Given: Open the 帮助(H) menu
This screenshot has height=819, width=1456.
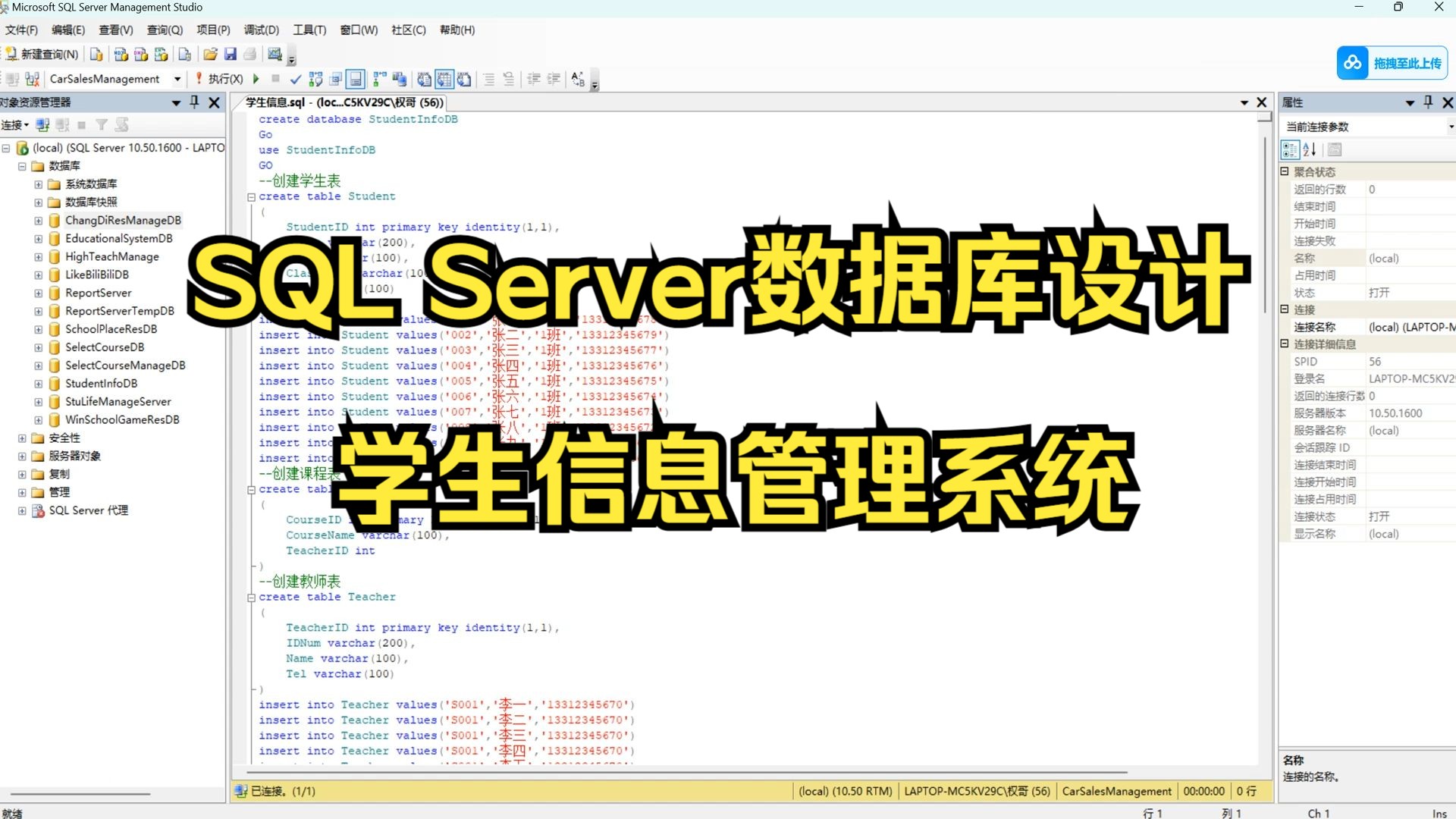Looking at the screenshot, I should coord(457,30).
